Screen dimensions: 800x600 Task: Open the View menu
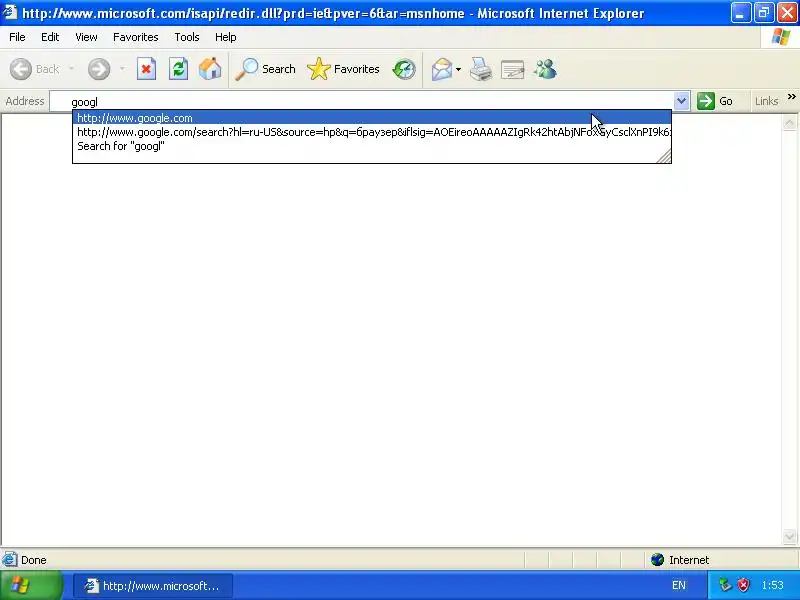[x=86, y=37]
